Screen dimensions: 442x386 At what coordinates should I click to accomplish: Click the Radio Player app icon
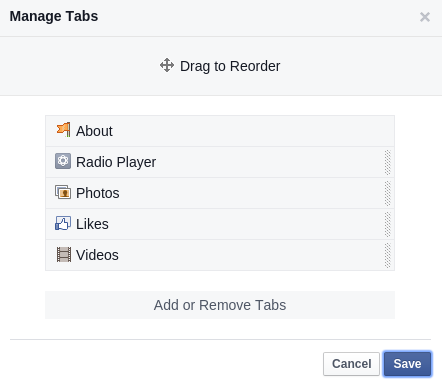point(63,161)
